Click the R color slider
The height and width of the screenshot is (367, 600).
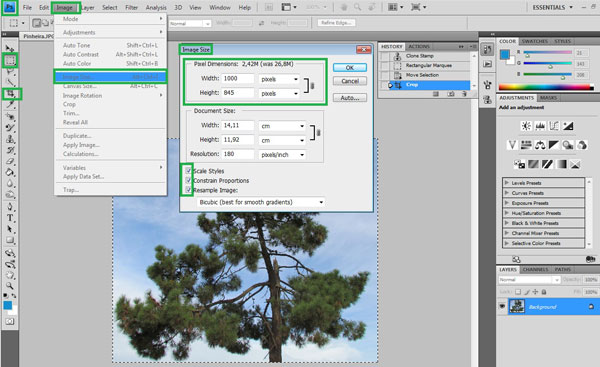click(x=548, y=52)
